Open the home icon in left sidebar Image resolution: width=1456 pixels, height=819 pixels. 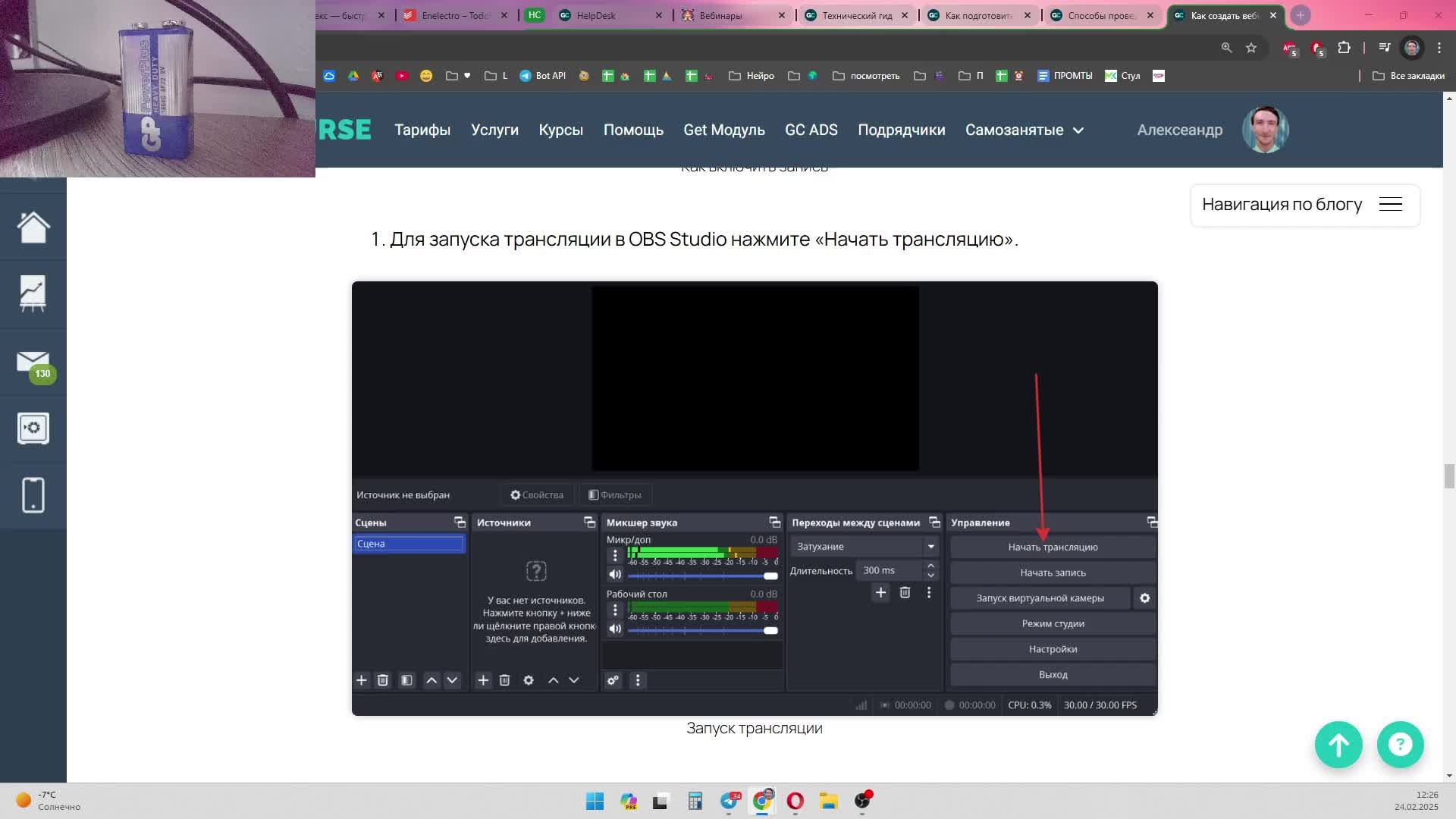(33, 227)
